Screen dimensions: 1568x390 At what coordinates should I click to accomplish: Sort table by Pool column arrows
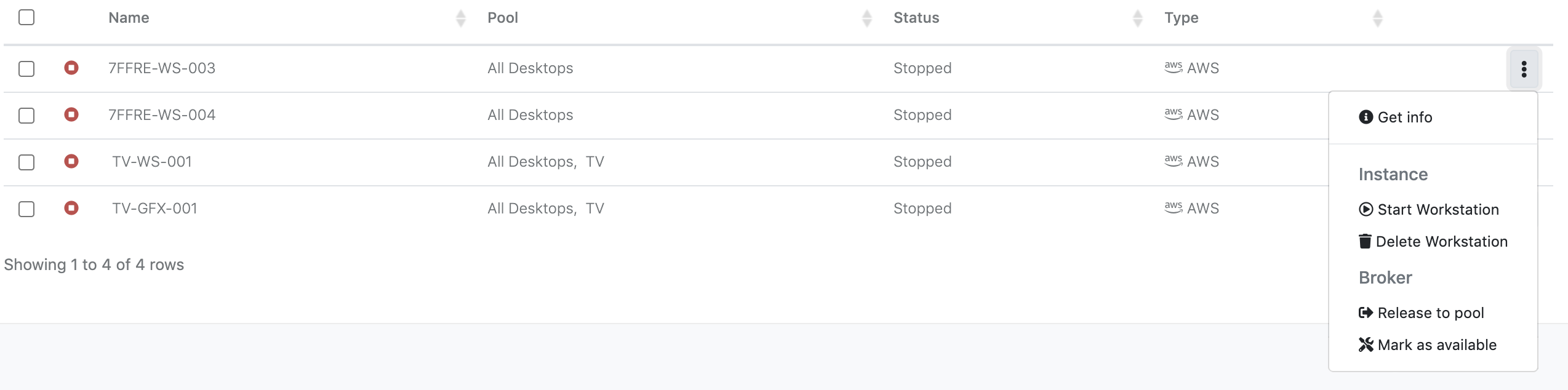click(866, 18)
